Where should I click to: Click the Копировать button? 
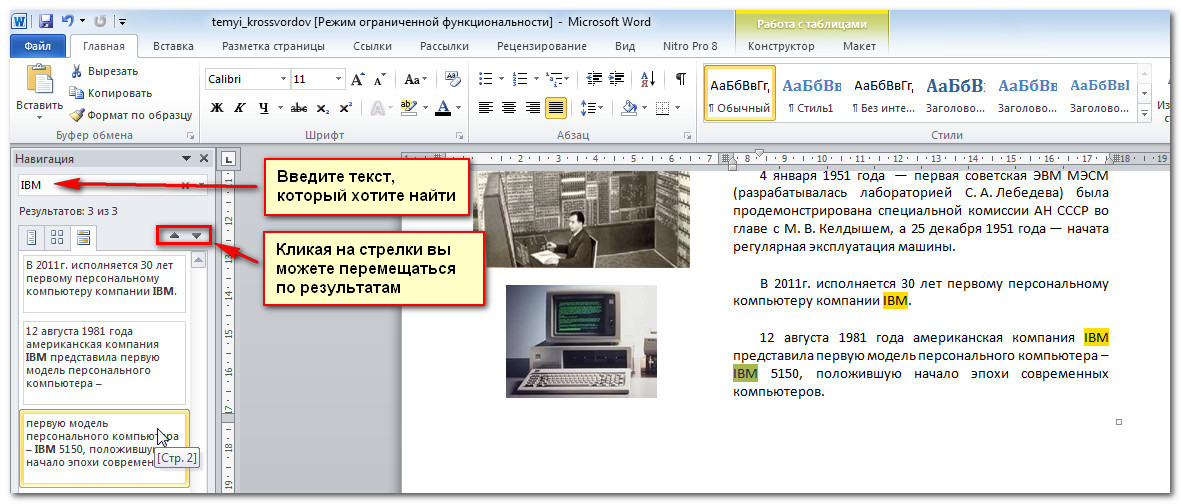pyautogui.click(x=110, y=93)
